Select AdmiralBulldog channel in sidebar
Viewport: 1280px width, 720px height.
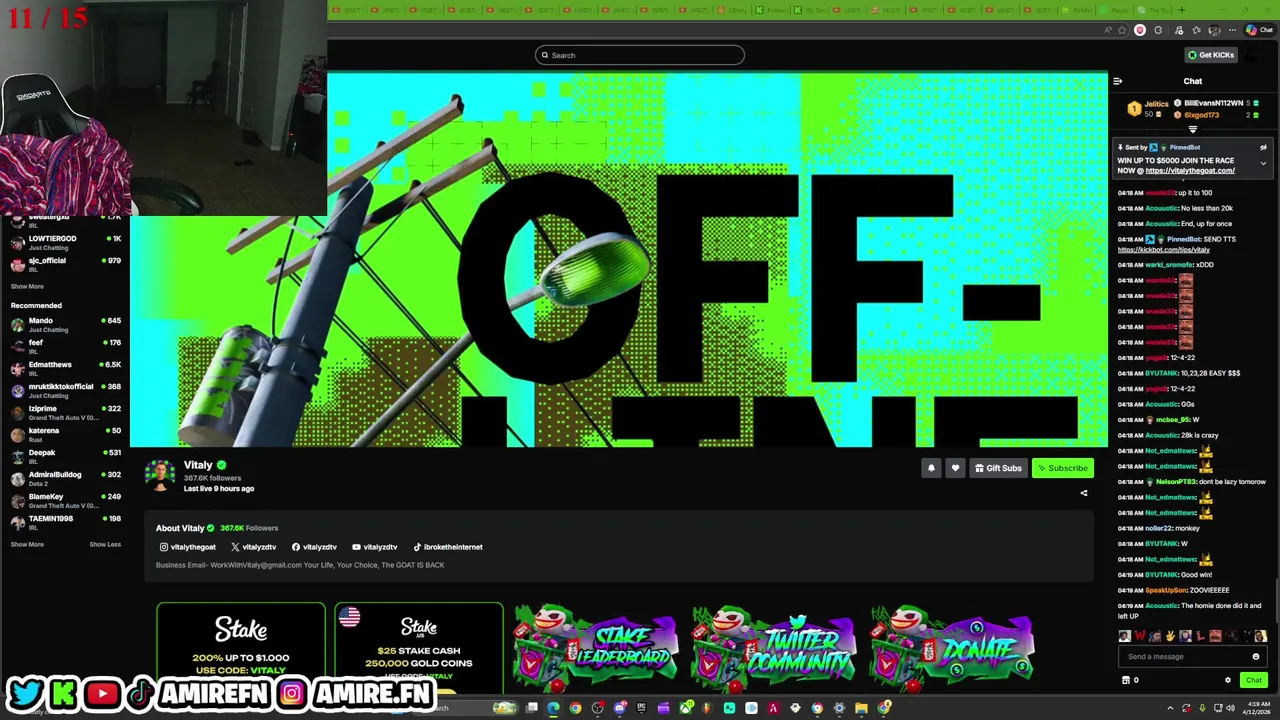65,479
